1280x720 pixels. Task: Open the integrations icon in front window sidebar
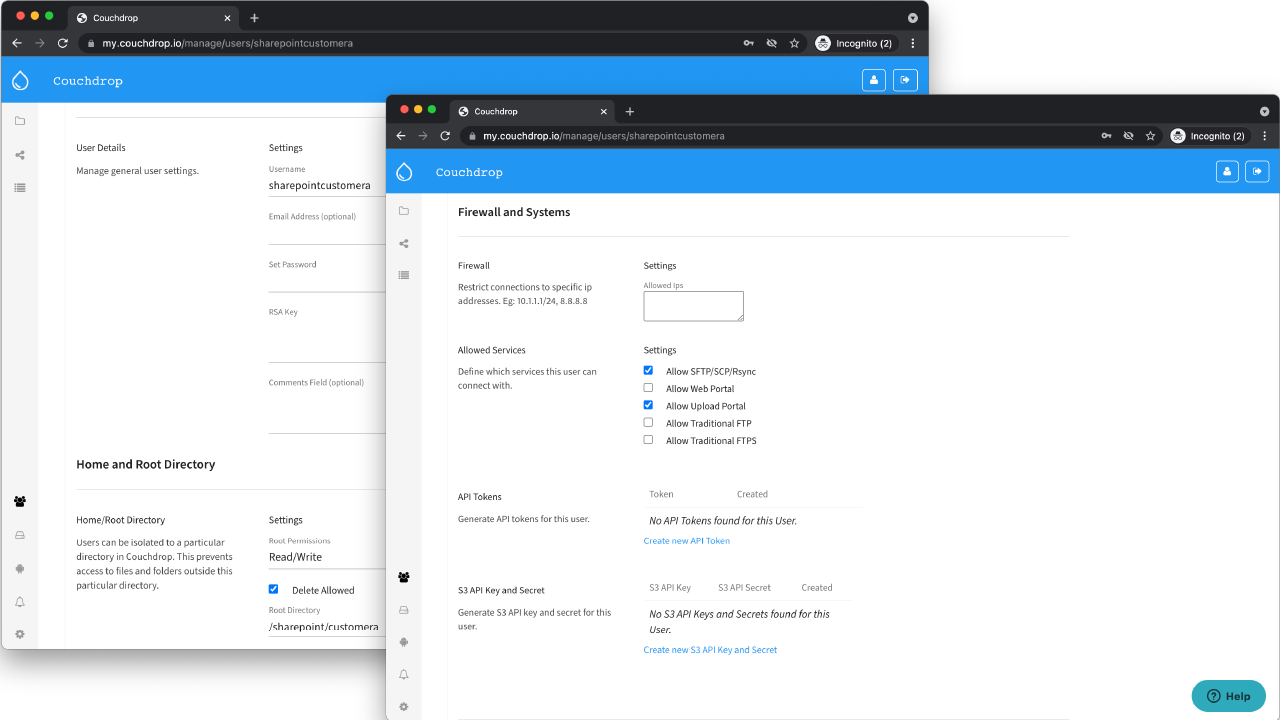[x=404, y=642]
